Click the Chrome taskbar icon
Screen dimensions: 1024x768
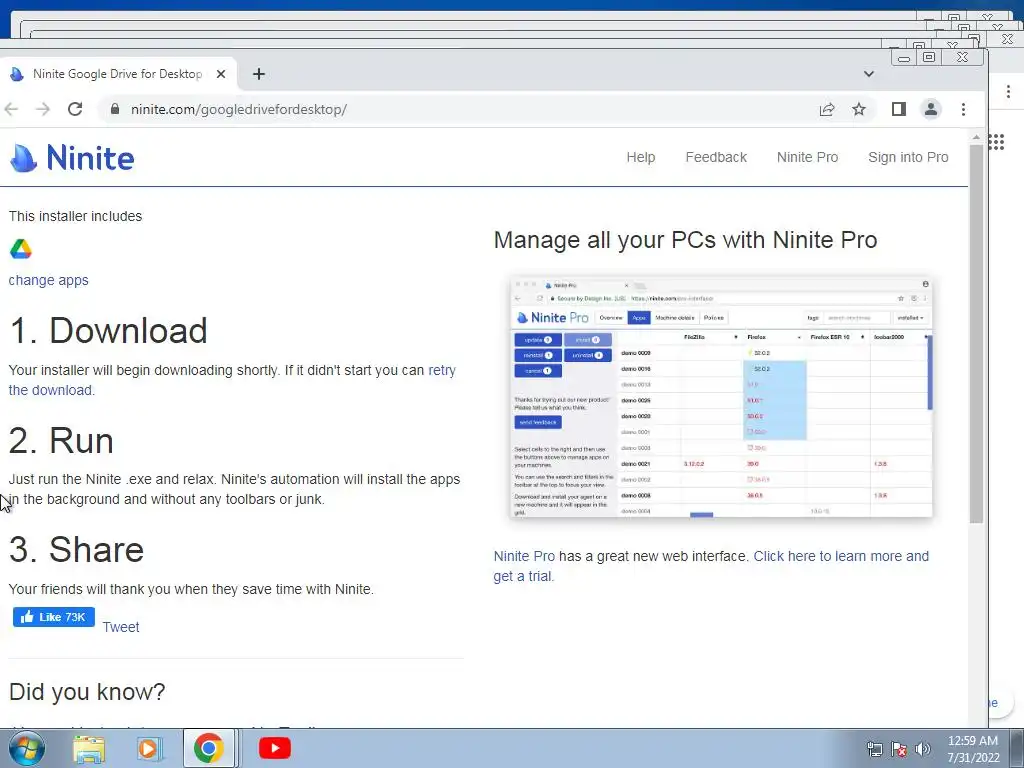208,748
